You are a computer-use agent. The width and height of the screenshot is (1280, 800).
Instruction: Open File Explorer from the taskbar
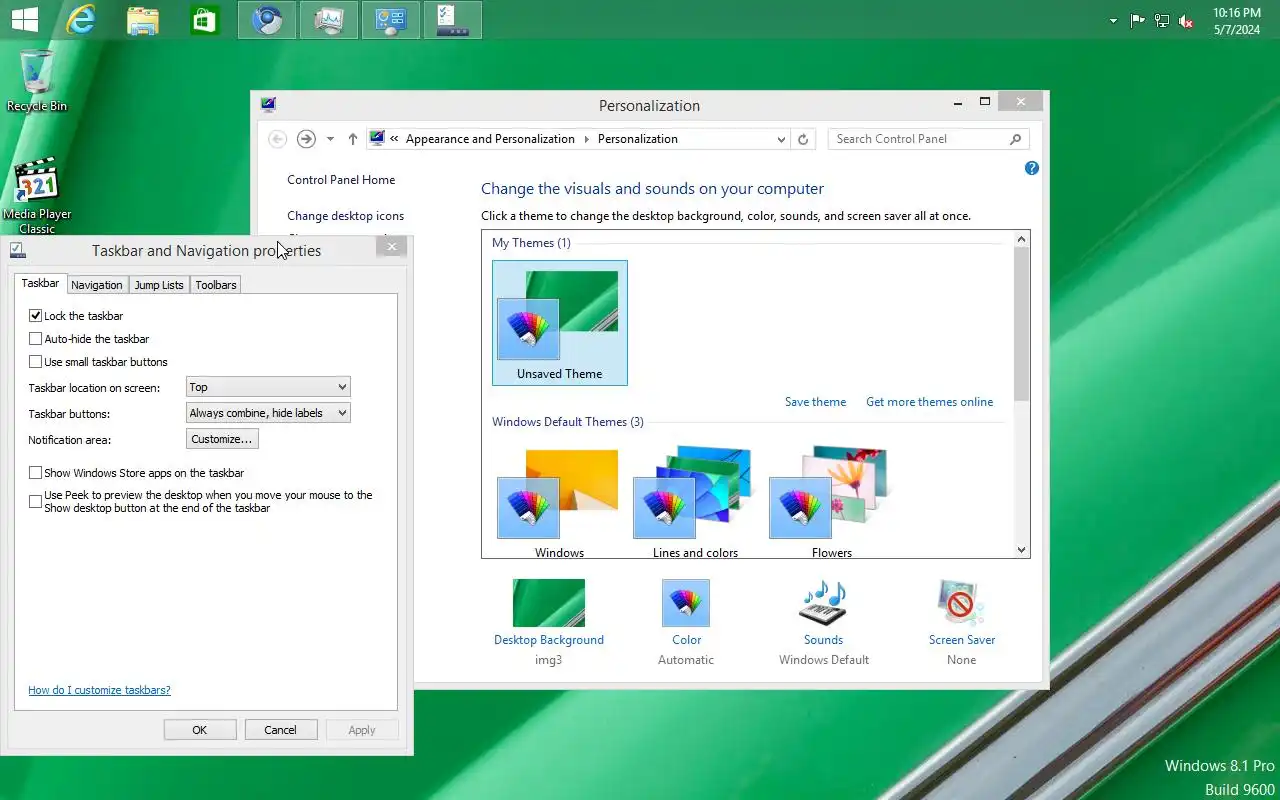click(x=143, y=20)
